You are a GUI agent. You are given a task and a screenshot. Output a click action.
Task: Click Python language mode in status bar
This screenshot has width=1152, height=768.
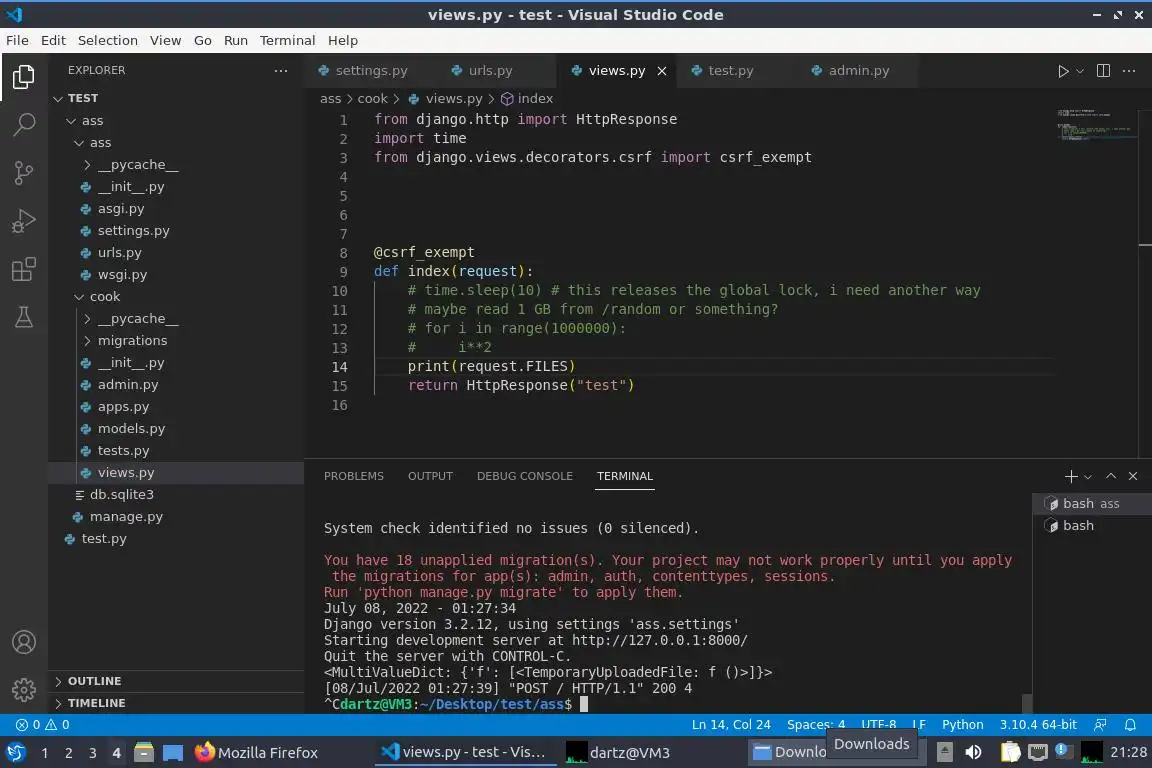tap(962, 725)
